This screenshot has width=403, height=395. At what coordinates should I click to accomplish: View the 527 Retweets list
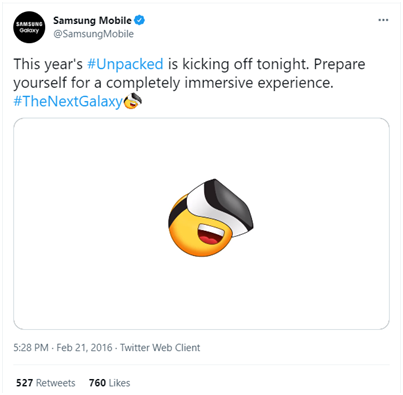pyautogui.click(x=46, y=383)
